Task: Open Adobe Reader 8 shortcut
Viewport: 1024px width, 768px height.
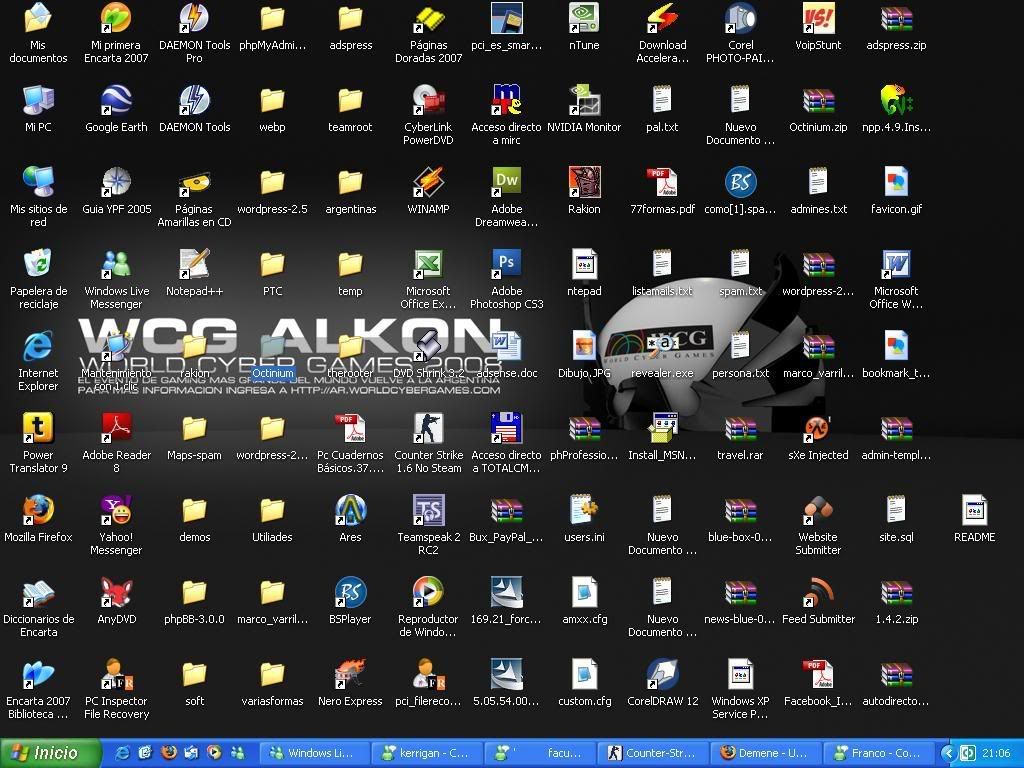Action: point(116,428)
